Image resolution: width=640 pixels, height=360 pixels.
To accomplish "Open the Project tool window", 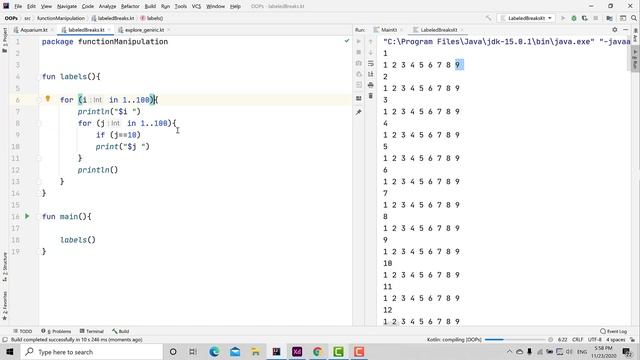I will pyautogui.click(x=4, y=40).
